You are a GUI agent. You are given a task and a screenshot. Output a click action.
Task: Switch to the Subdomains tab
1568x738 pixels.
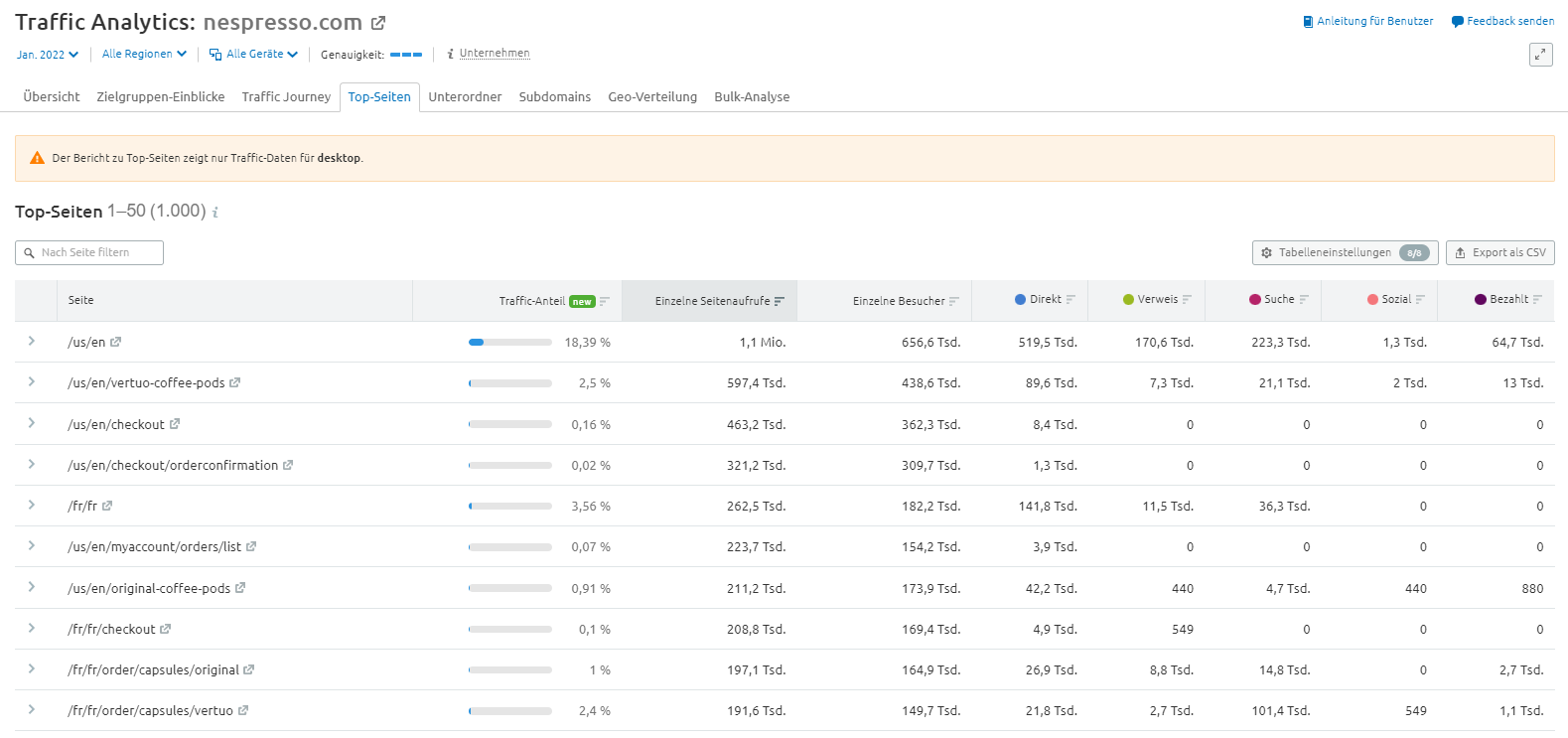coord(554,96)
